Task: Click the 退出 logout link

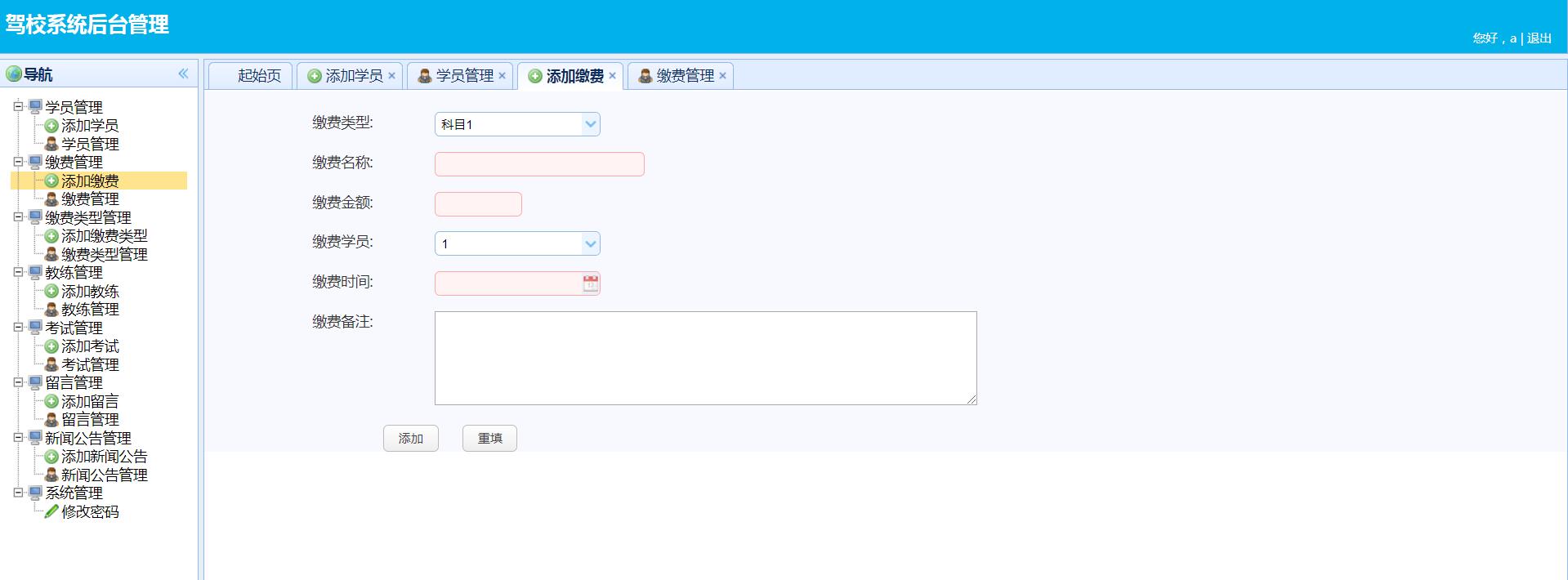Action: (x=1539, y=38)
